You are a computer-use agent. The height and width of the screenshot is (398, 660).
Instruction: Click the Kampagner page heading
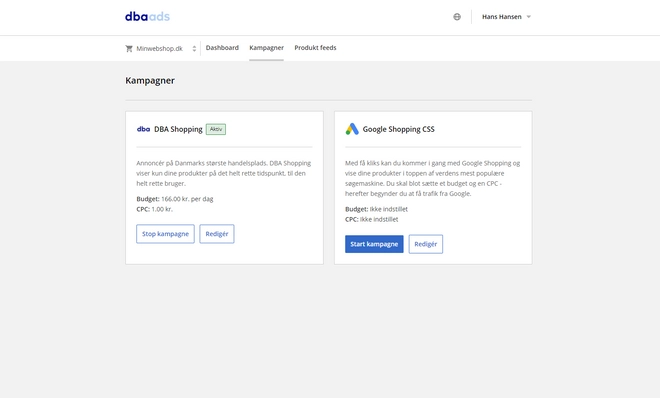point(150,80)
